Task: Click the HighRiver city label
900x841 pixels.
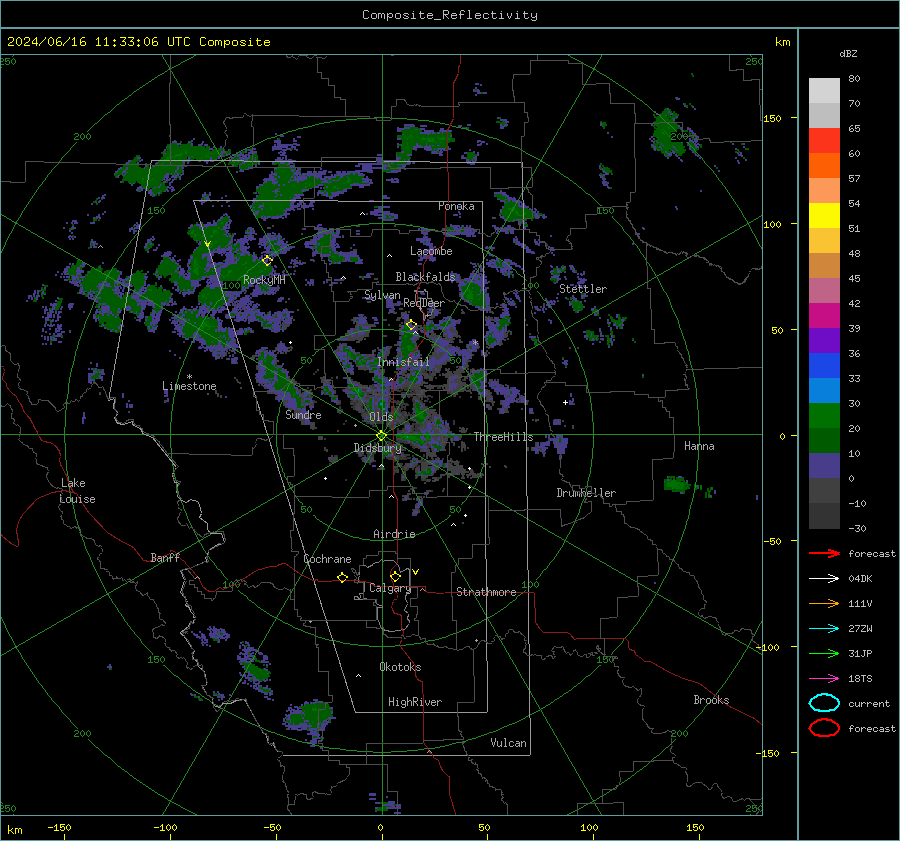Action: pos(415,702)
